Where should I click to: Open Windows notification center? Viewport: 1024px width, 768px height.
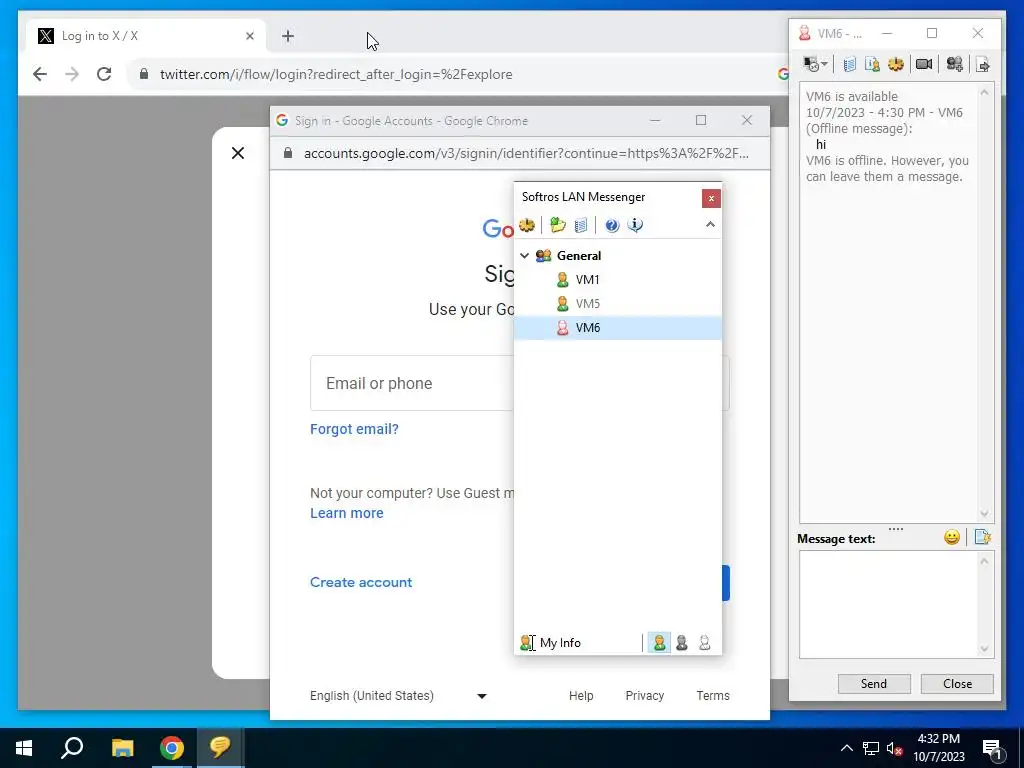(x=992, y=749)
